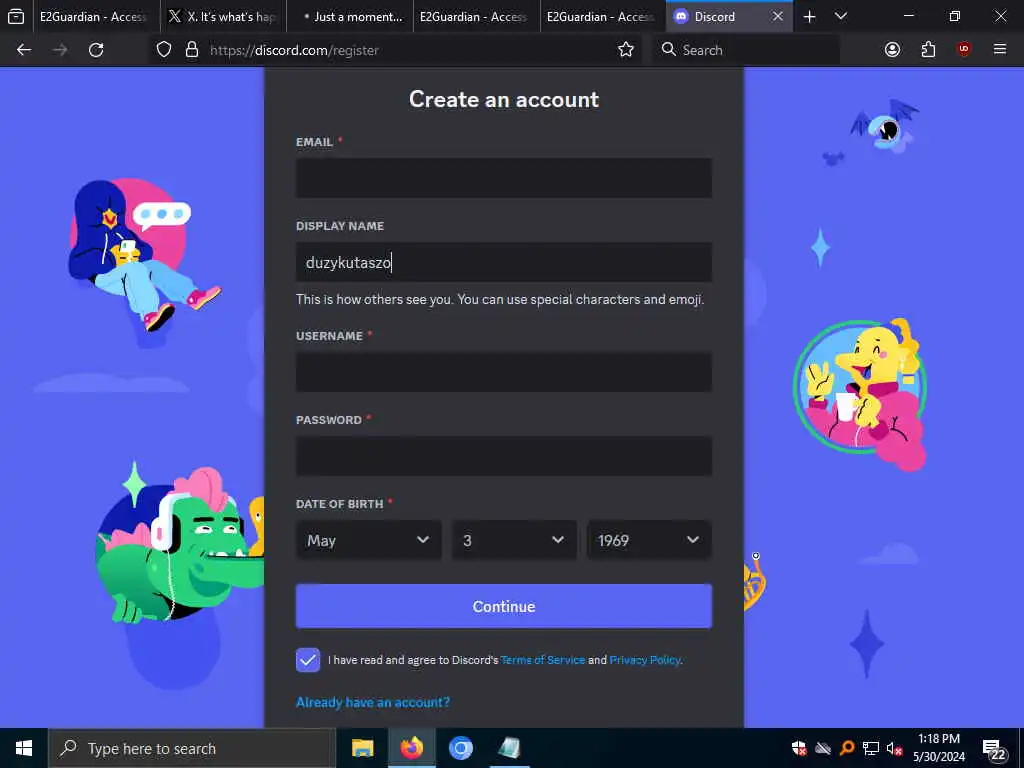Click Already have an account link

coord(373,702)
